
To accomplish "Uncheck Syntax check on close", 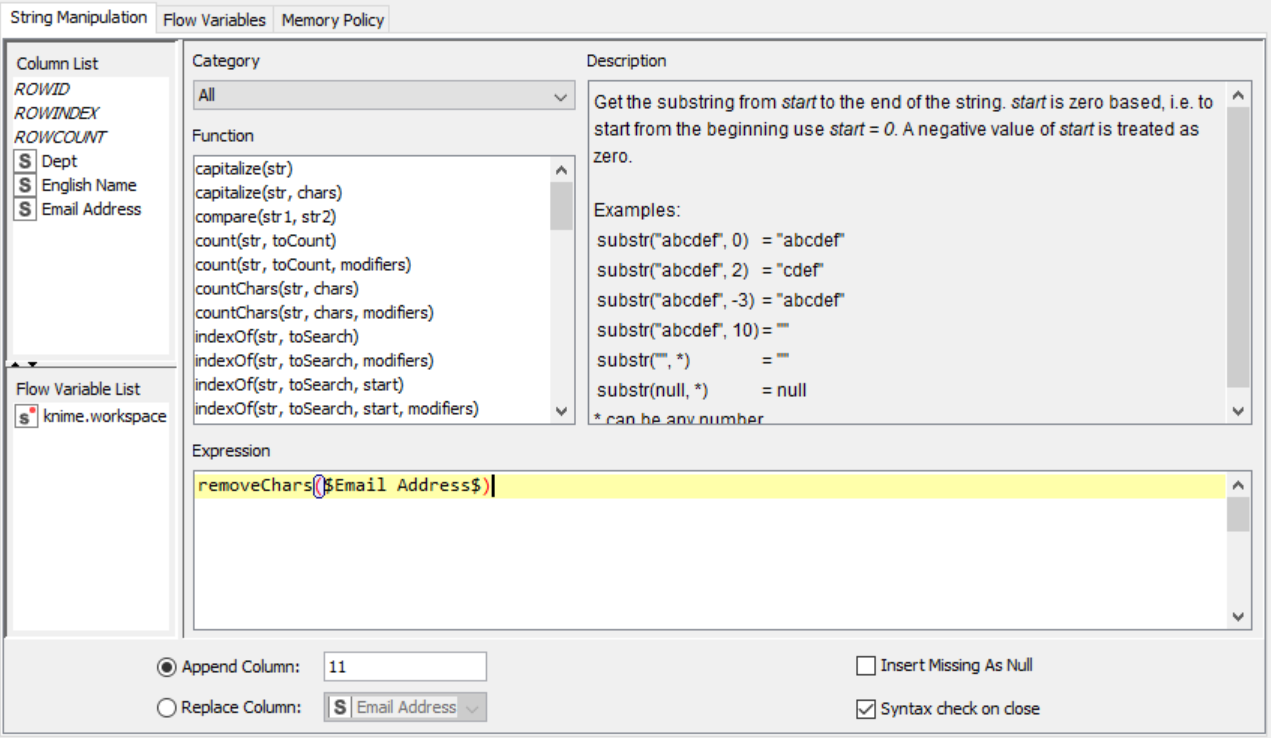I will pos(866,709).
